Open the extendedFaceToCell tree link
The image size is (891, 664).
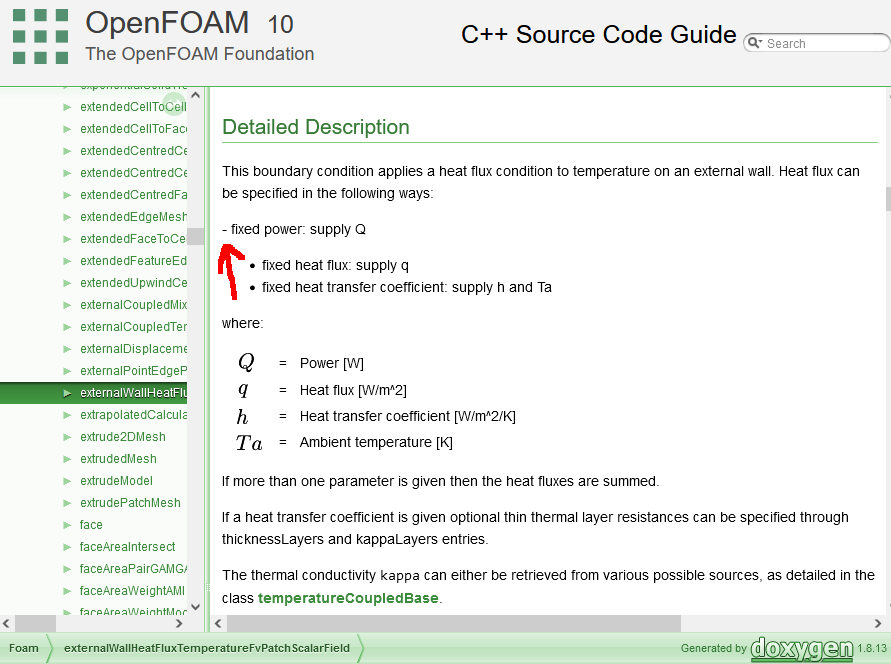133,239
